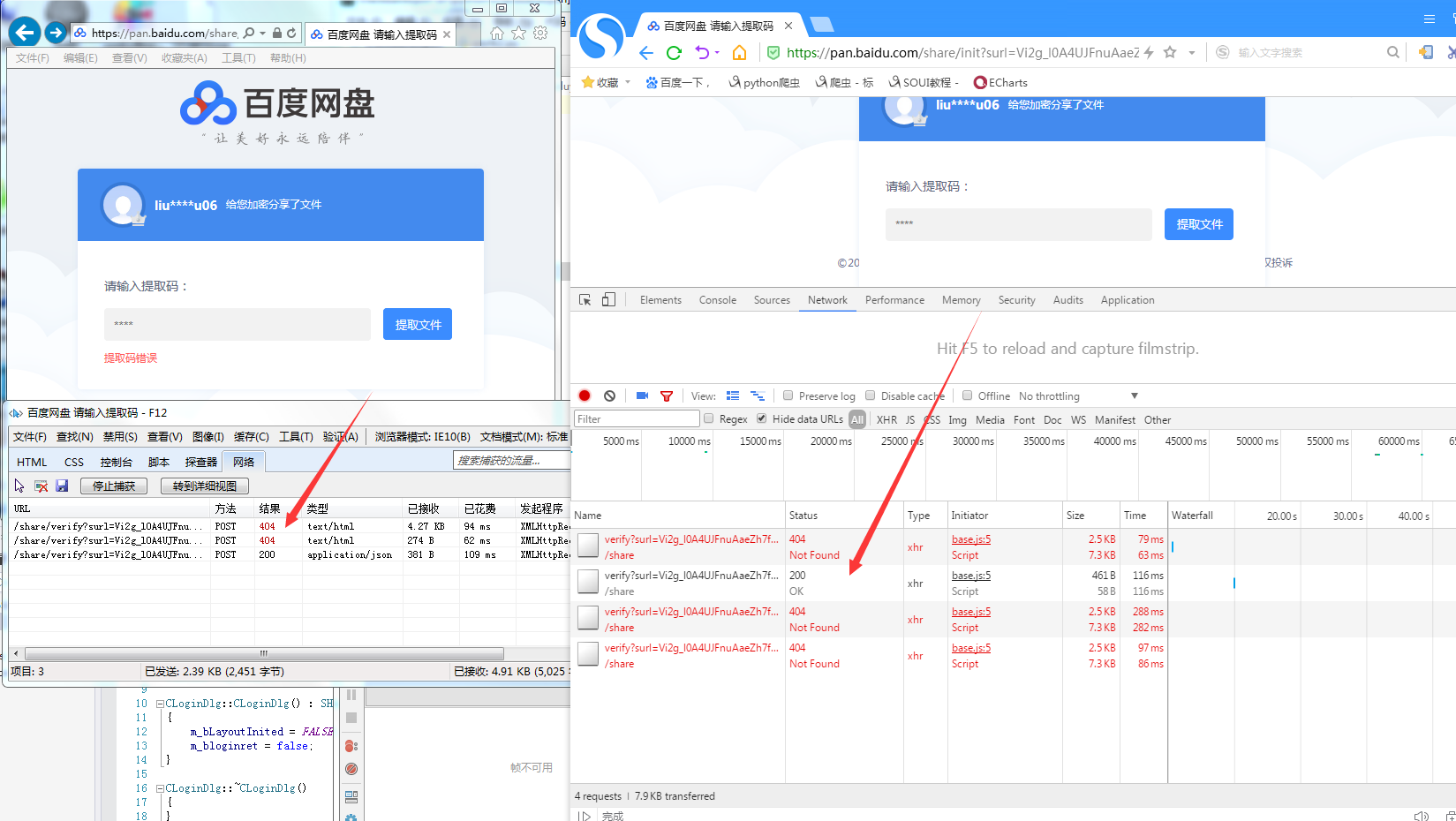
Task: Click Sogou browser back arrow
Action: (x=645, y=53)
